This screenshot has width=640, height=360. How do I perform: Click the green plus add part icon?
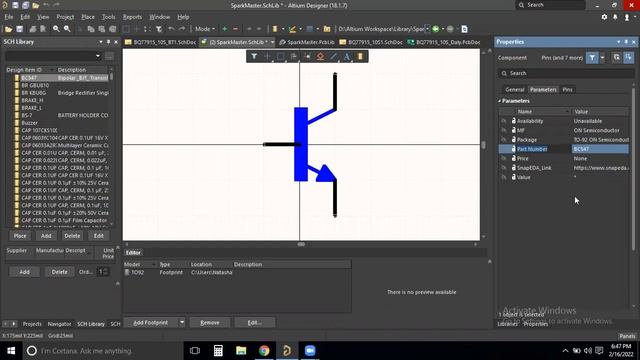click(x=224, y=29)
